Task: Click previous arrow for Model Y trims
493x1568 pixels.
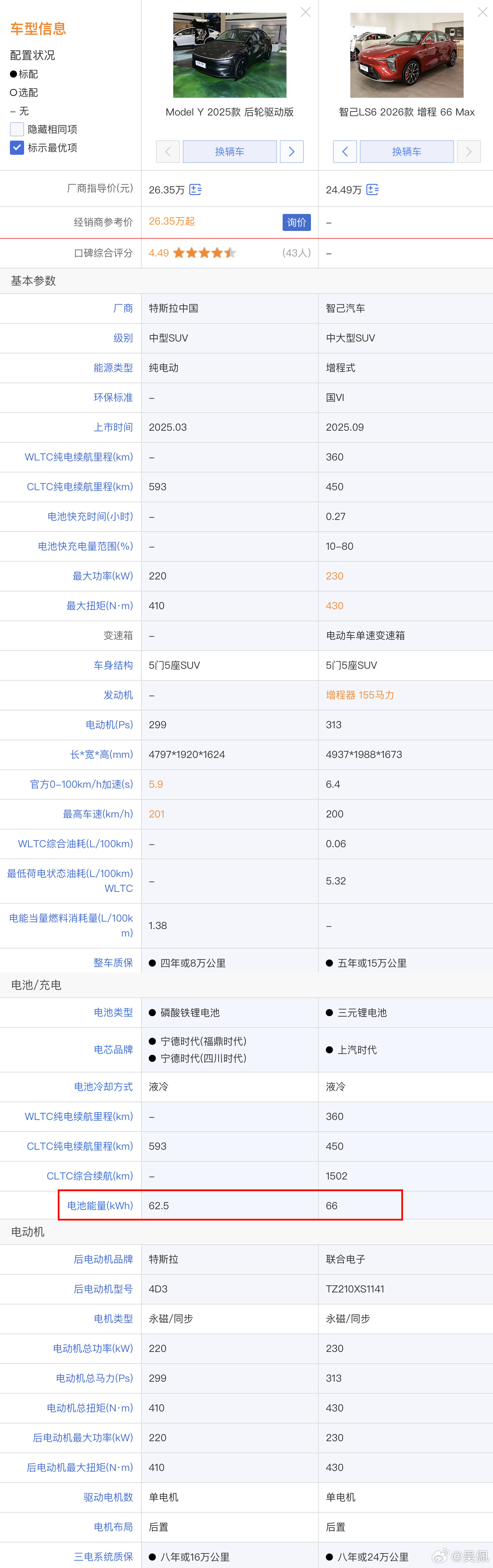Action: (x=168, y=152)
